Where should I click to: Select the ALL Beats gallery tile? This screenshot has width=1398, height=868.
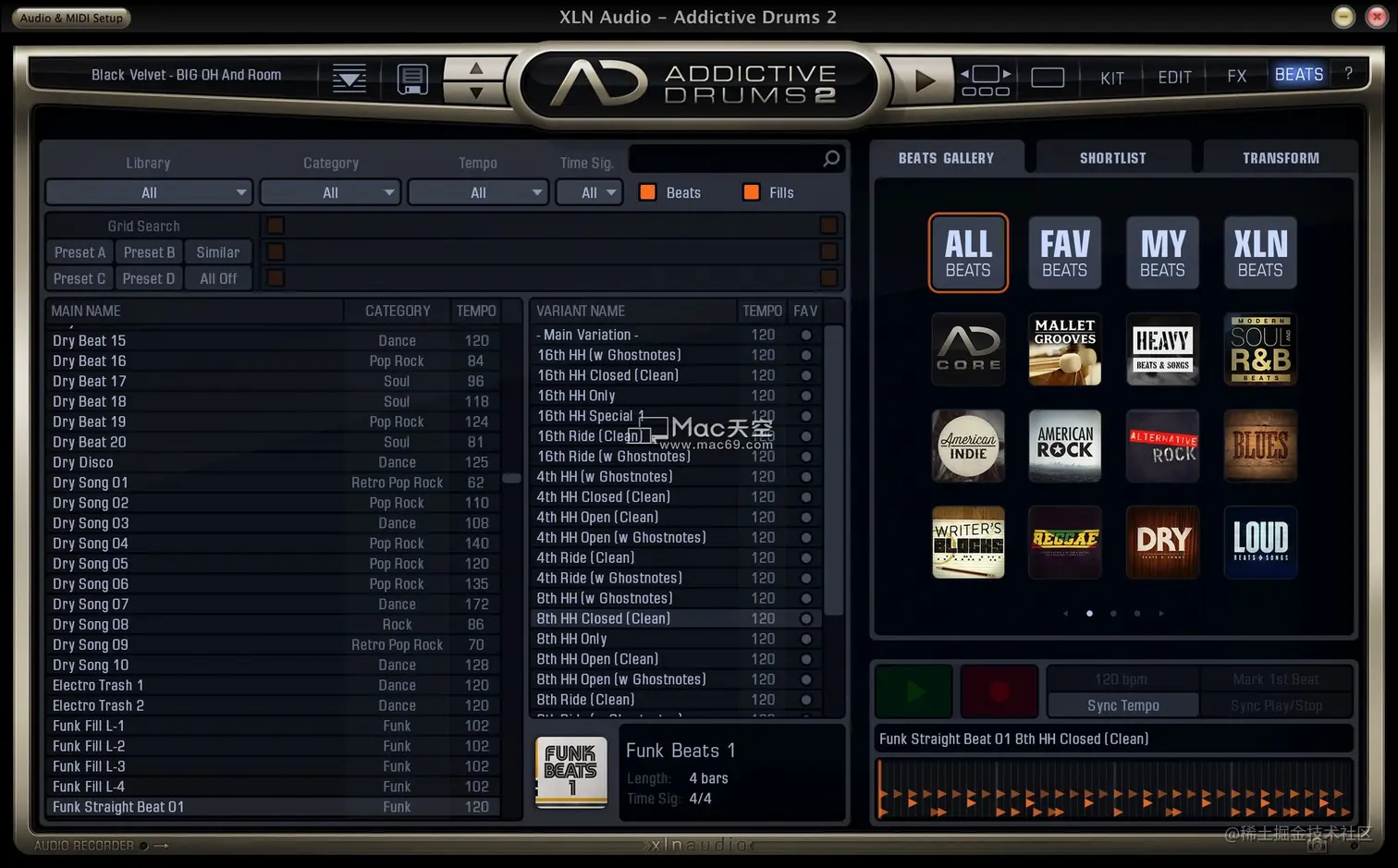968,252
